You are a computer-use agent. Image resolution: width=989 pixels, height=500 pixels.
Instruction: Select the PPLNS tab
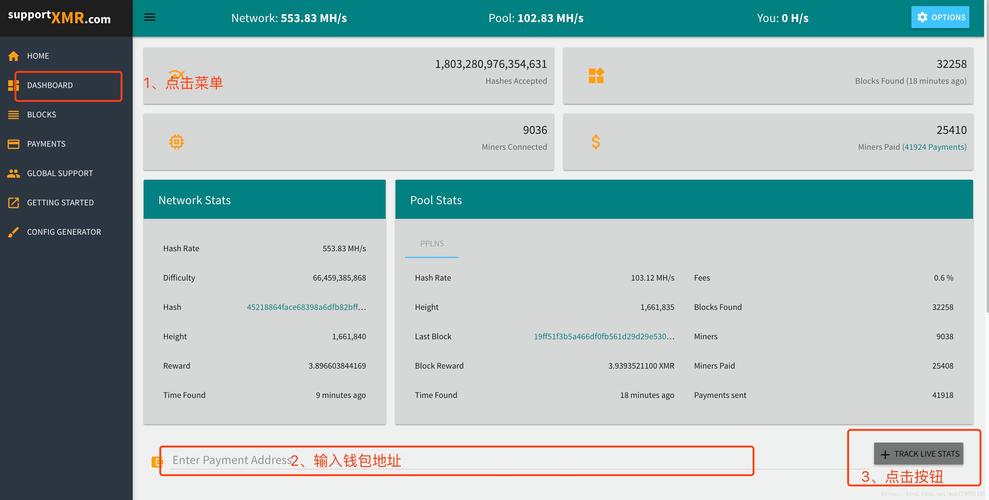click(x=432, y=244)
